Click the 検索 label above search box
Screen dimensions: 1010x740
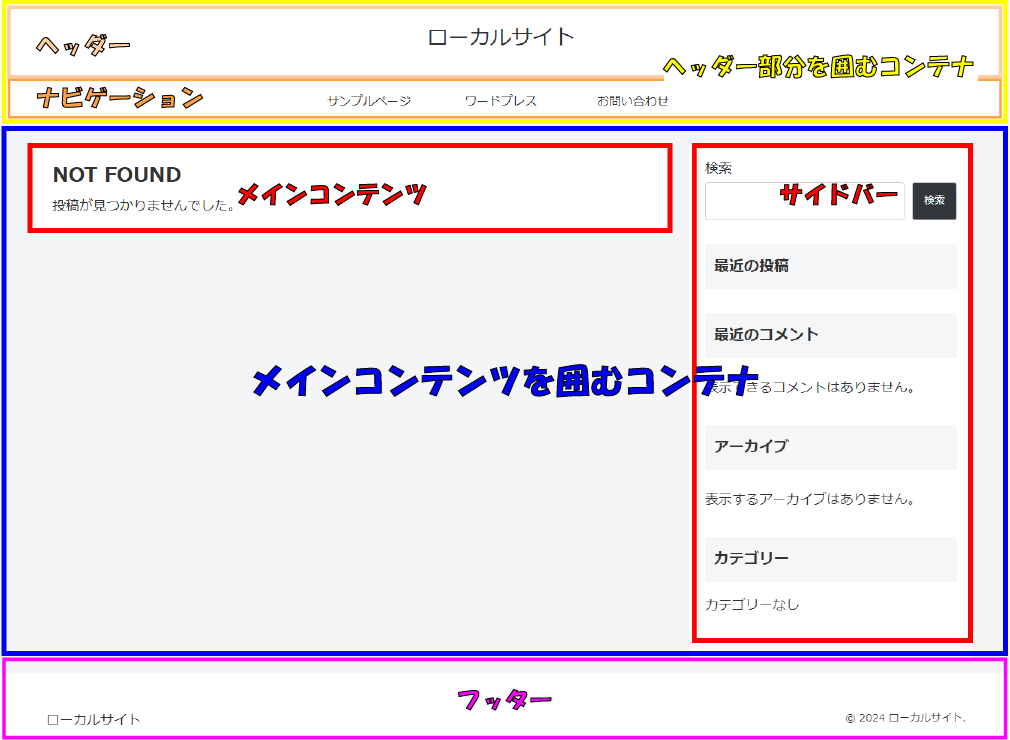[x=718, y=168]
